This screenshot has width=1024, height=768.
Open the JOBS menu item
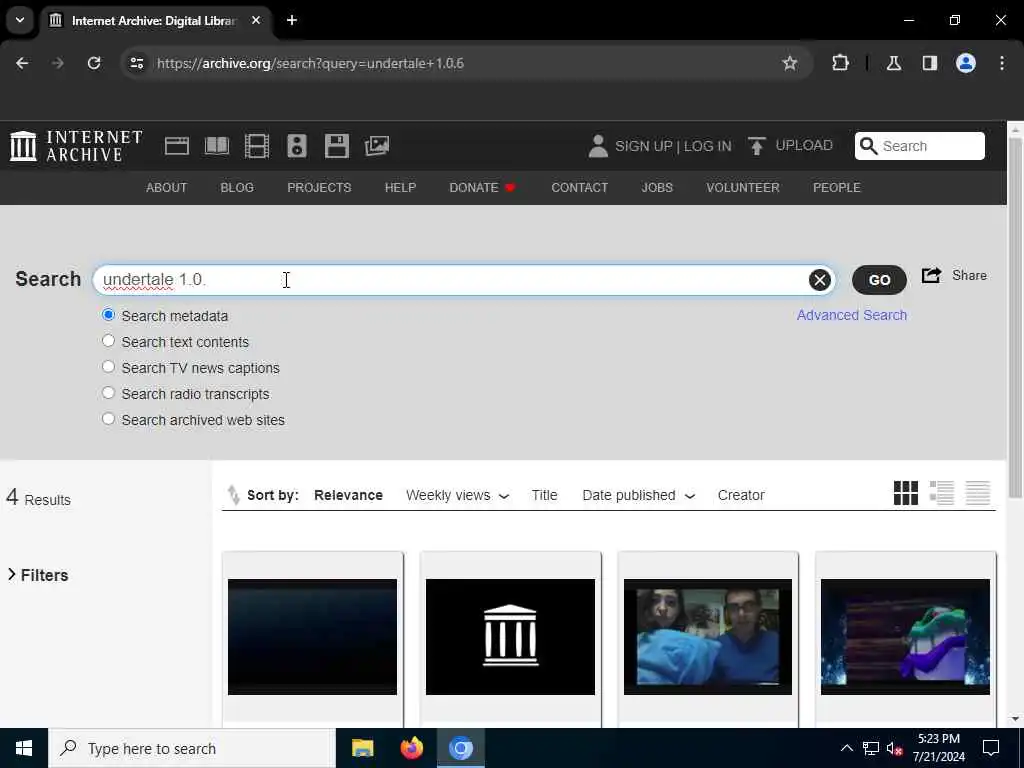(657, 187)
